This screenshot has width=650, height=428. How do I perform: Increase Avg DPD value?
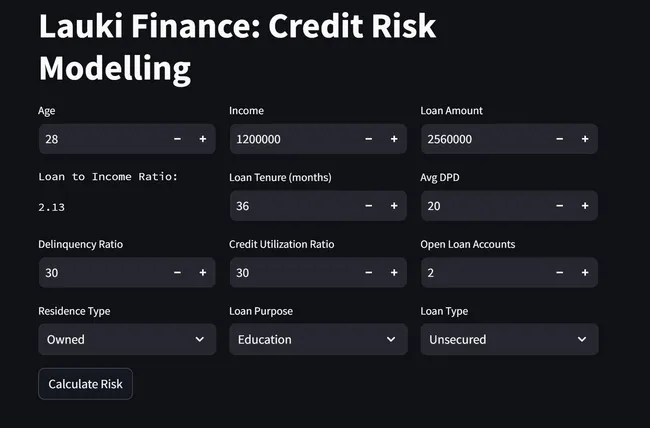(585, 206)
